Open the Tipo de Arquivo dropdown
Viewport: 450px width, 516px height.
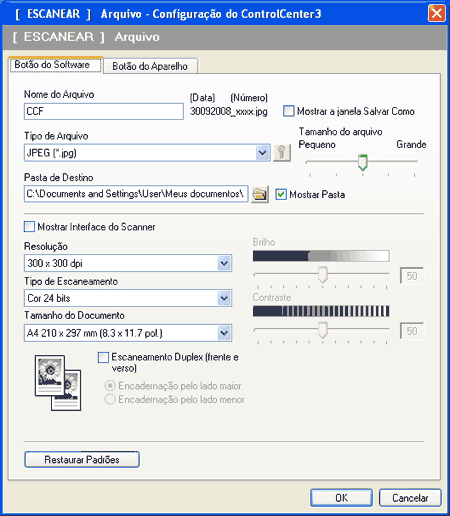coord(263,153)
